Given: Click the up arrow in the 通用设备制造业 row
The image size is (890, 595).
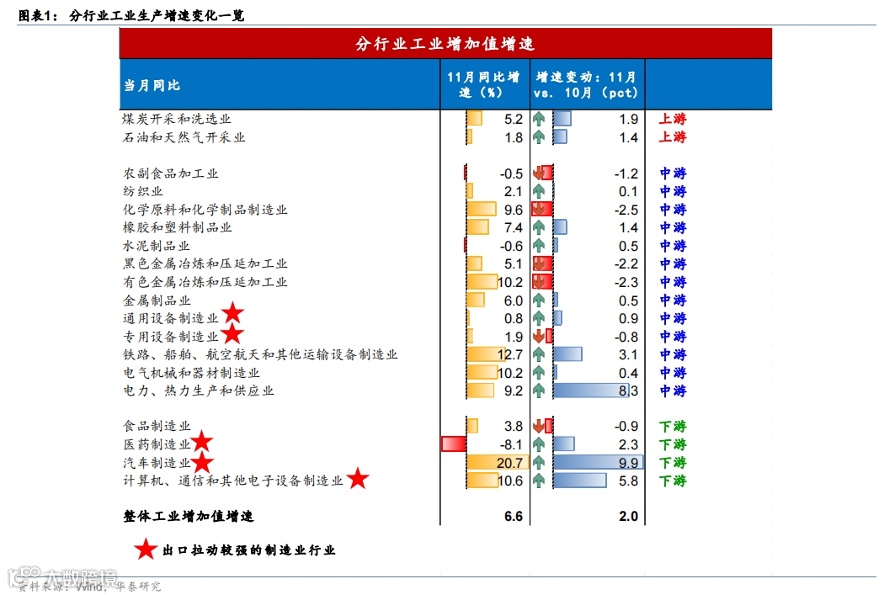Looking at the screenshot, I should [x=539, y=319].
